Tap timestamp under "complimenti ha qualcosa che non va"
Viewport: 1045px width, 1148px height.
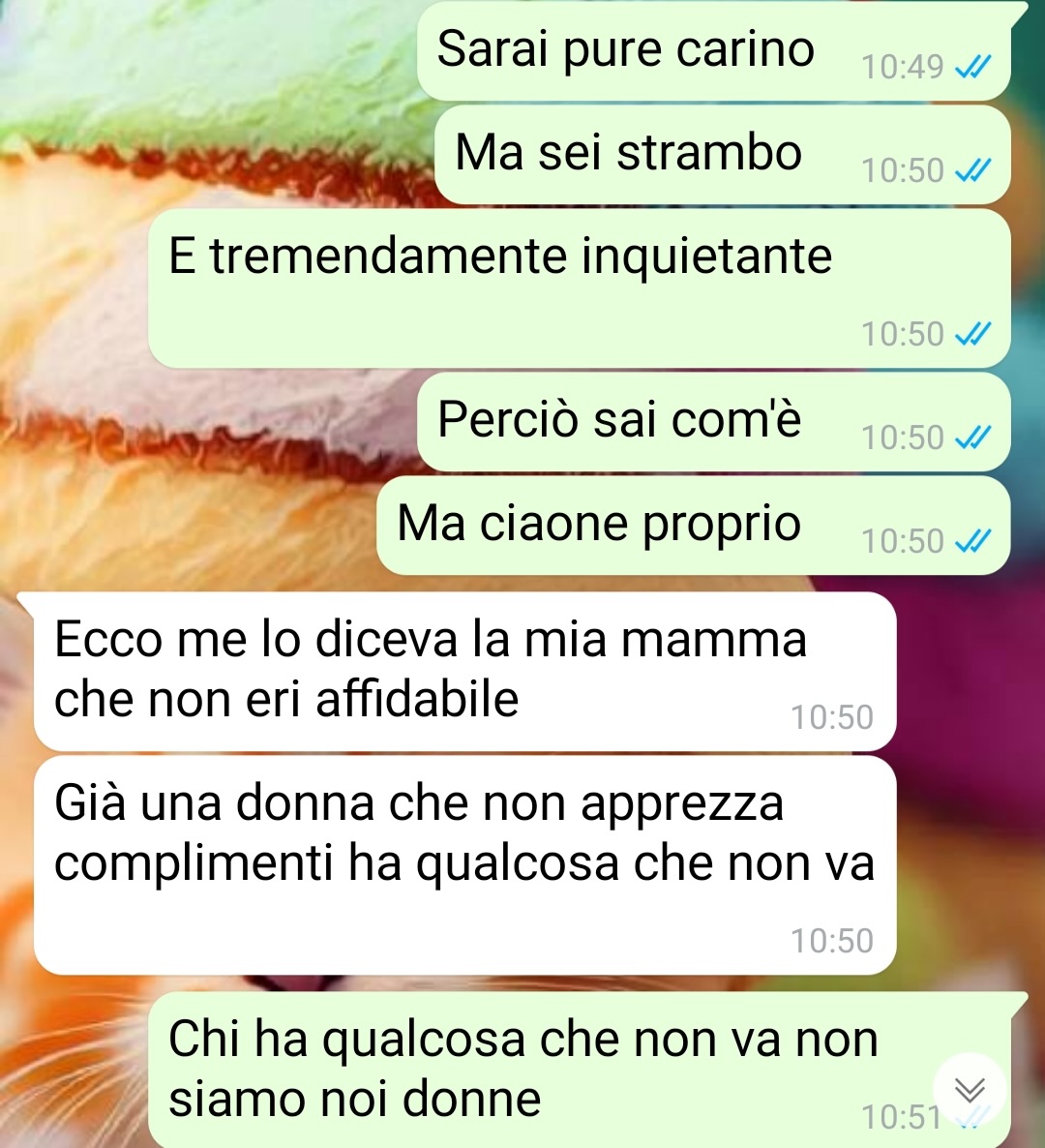click(832, 941)
